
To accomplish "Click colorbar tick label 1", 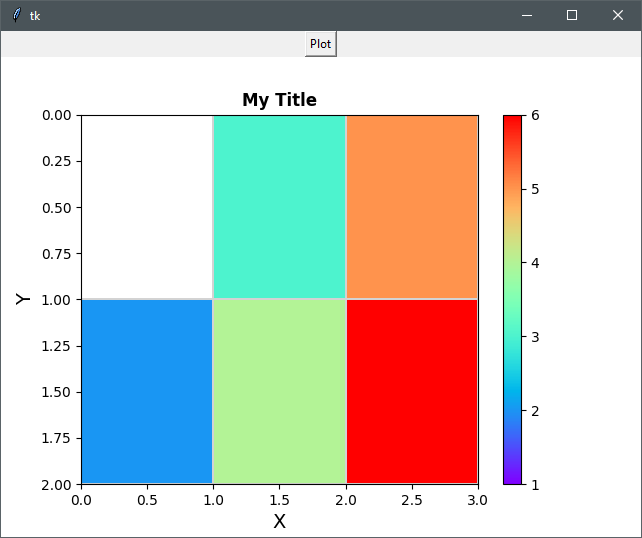I will (x=535, y=485).
